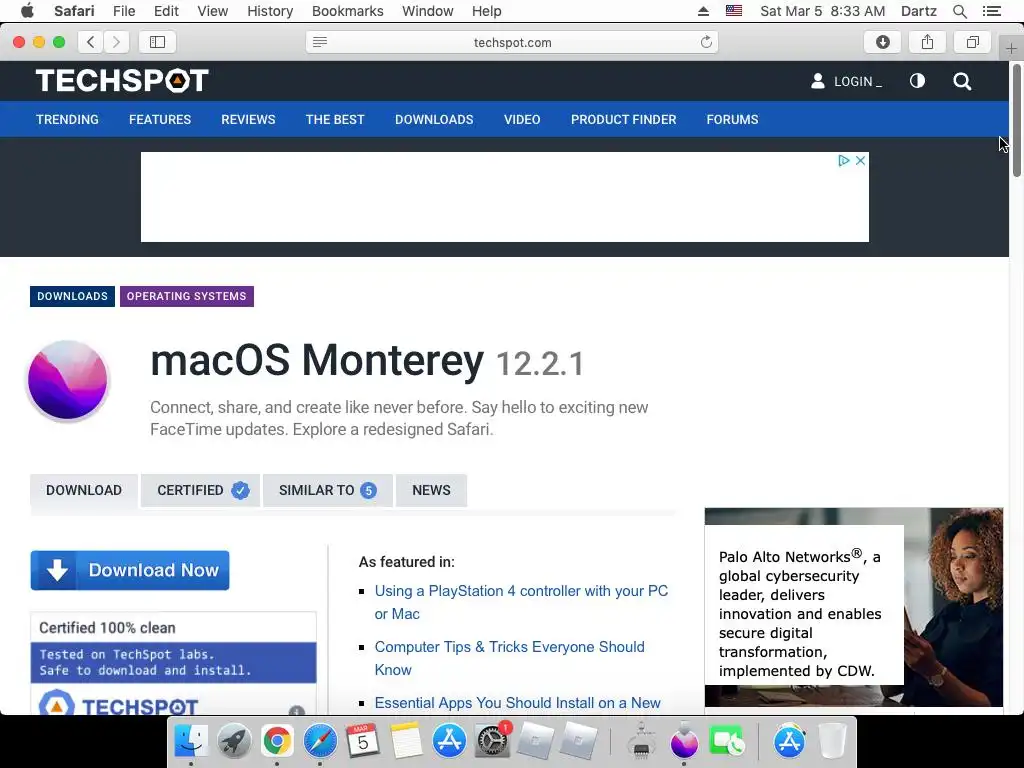
Task: Open the Safari menu
Action: pos(74,11)
